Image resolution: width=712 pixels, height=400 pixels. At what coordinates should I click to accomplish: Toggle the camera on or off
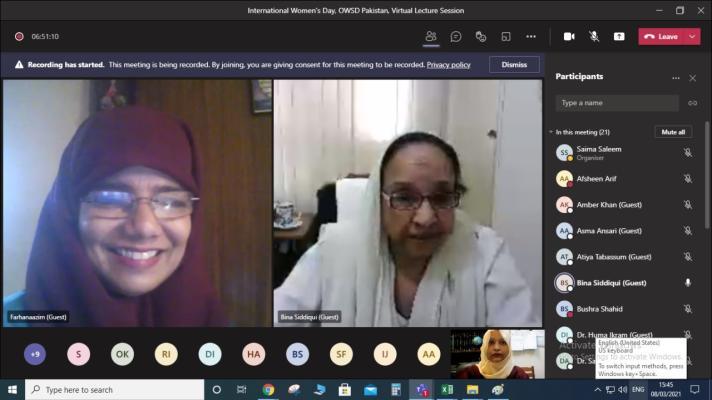point(569,36)
